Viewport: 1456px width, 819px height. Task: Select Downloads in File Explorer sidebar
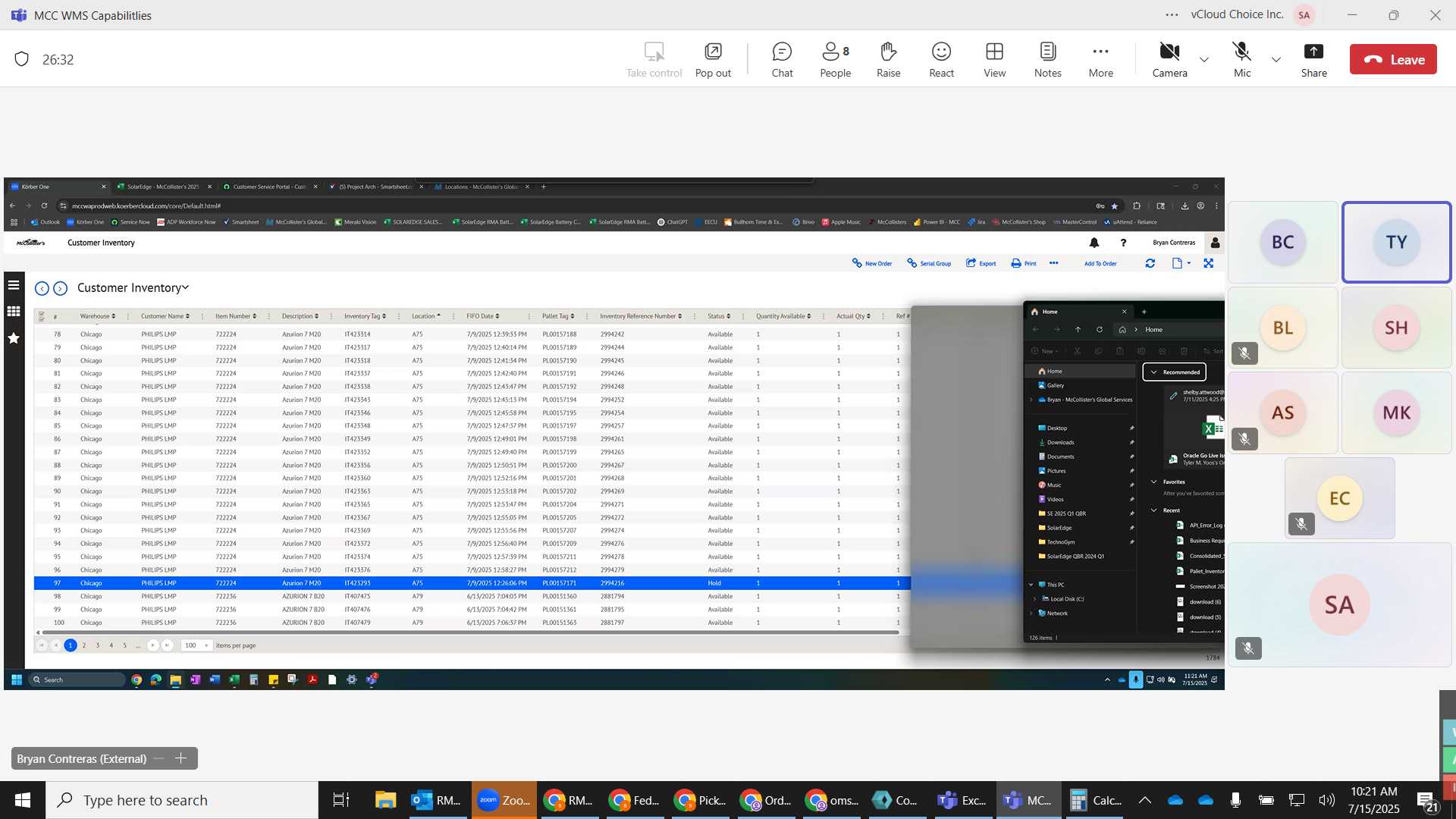click(x=1060, y=443)
